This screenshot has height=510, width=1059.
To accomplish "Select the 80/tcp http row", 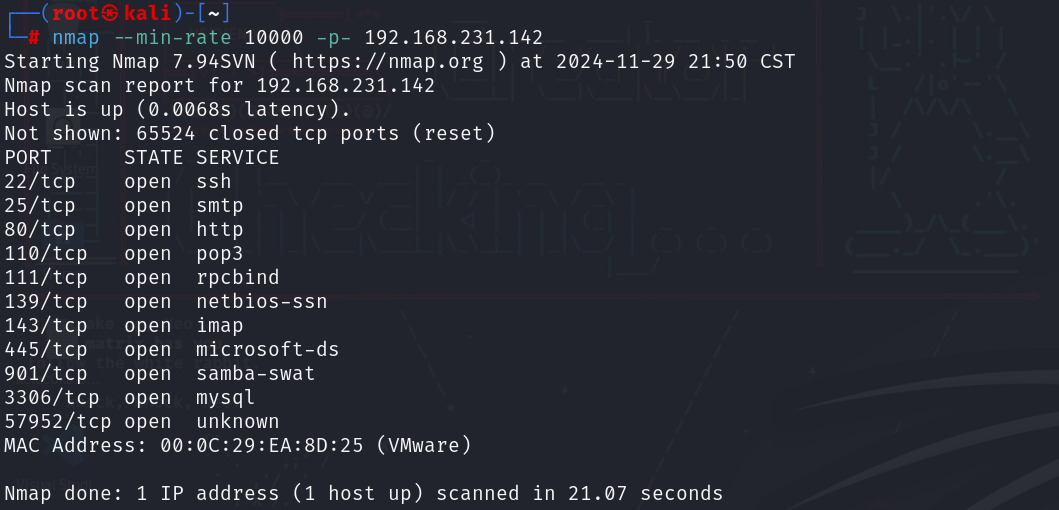I will 124,229.
